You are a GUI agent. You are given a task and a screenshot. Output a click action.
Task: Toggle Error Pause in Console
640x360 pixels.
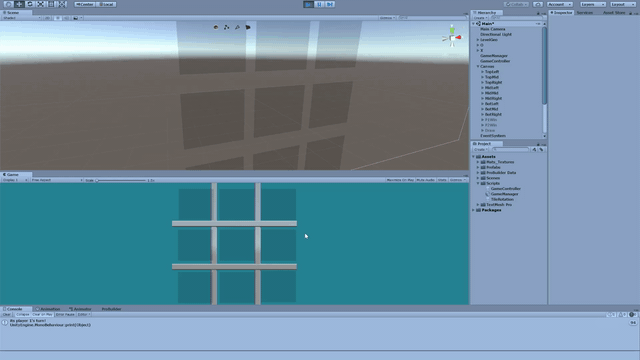click(x=65, y=315)
